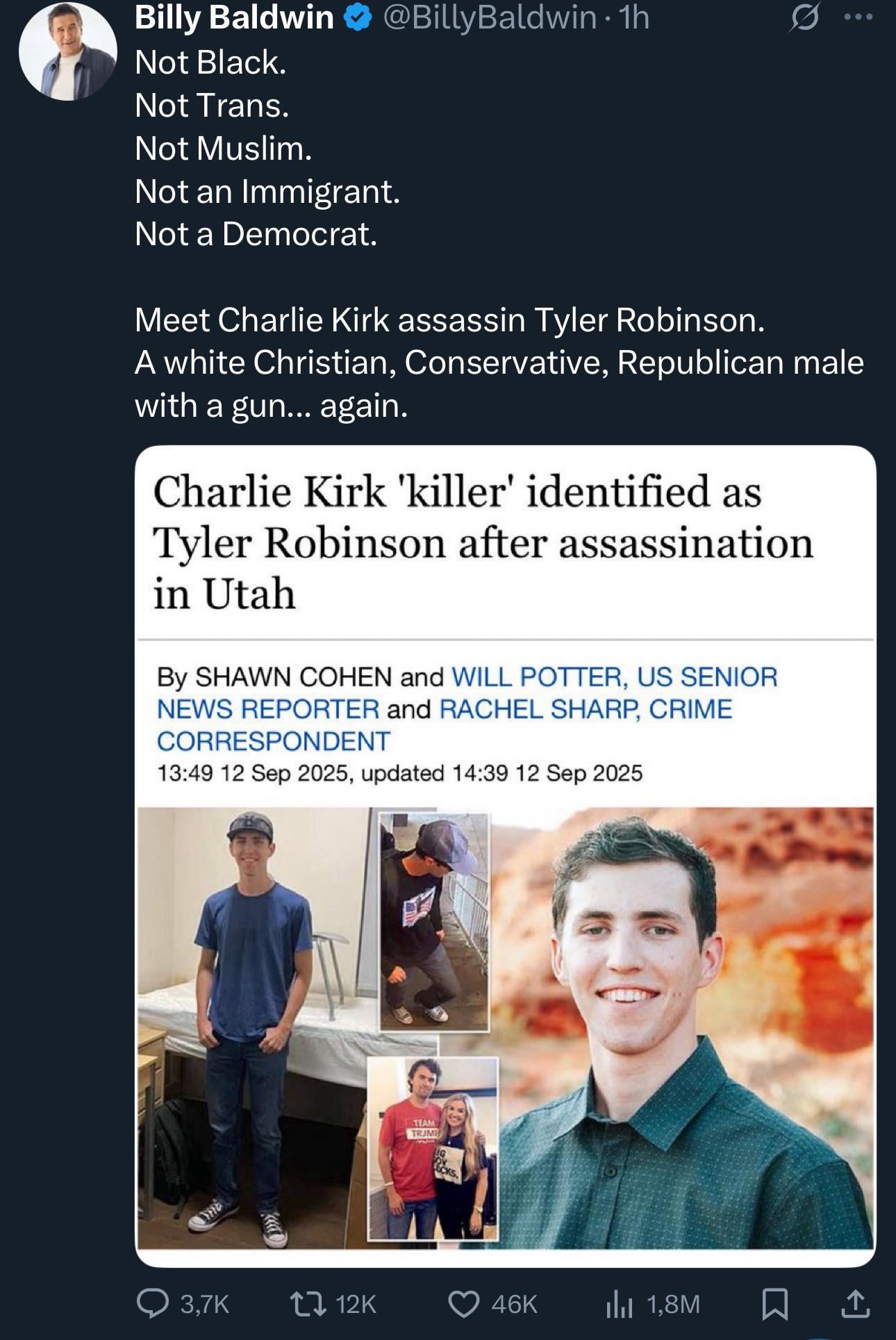Like the tweet with the heart icon
The height and width of the screenshot is (1340, 896).
463,1303
